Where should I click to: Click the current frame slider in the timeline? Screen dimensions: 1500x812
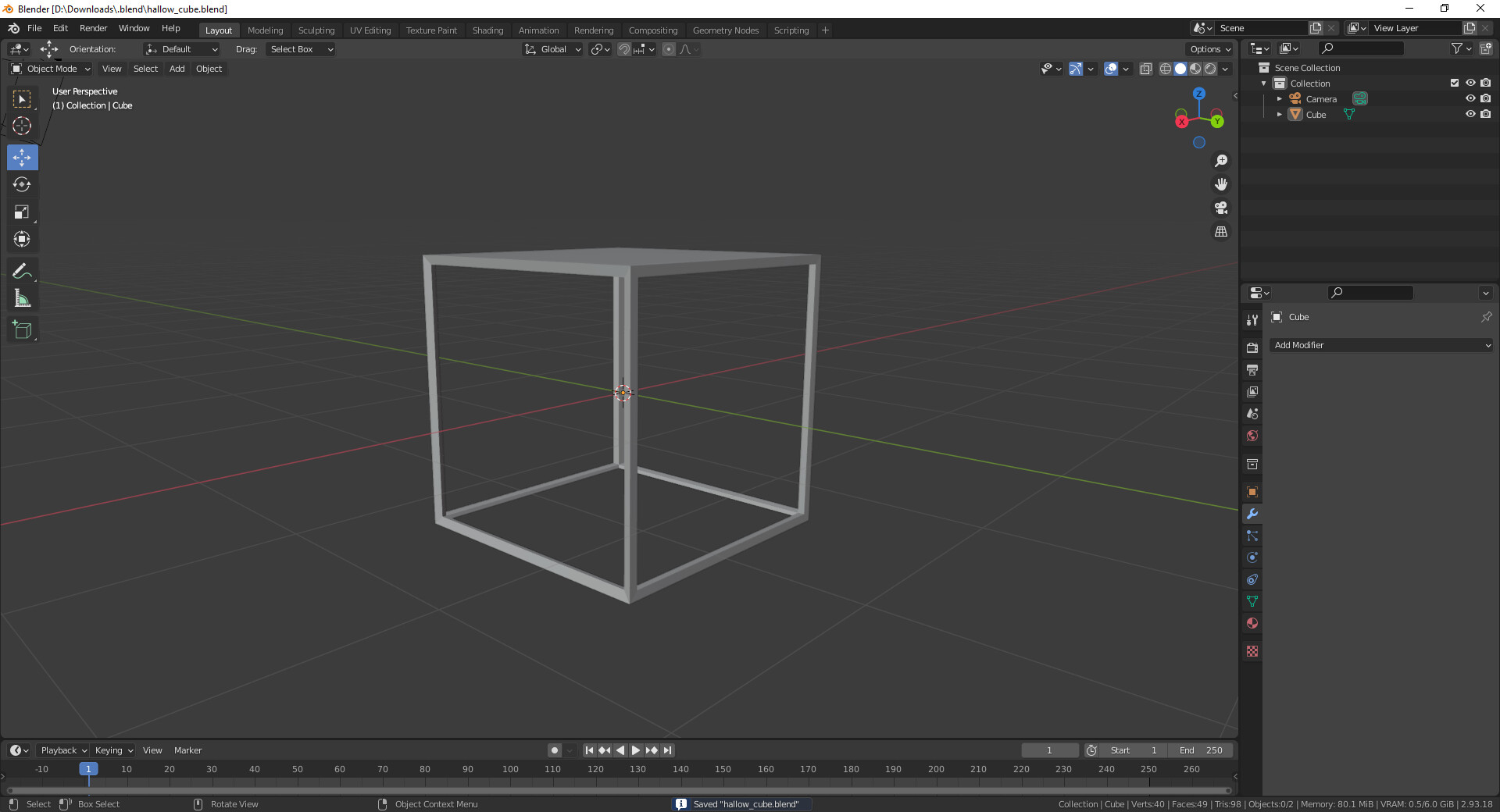pyautogui.click(x=1049, y=750)
